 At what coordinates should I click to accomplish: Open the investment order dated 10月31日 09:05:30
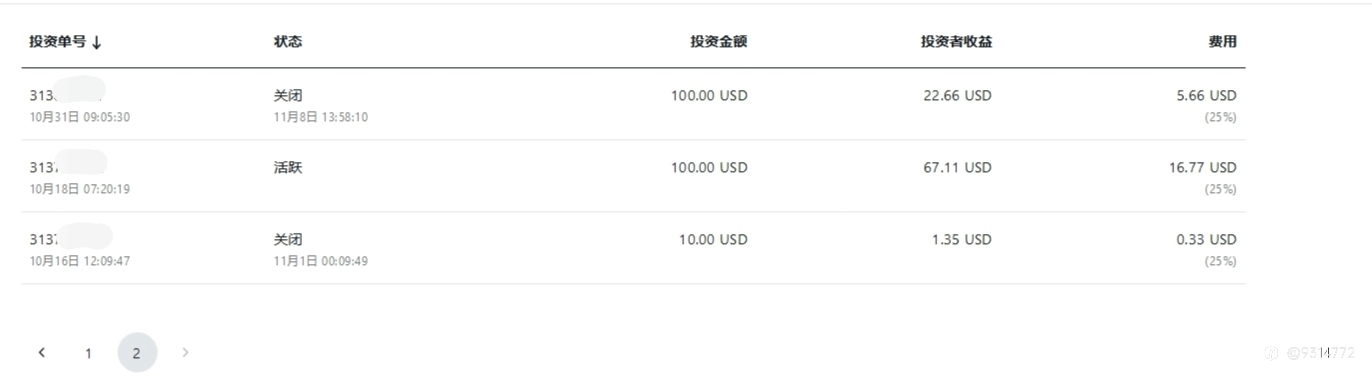click(80, 105)
